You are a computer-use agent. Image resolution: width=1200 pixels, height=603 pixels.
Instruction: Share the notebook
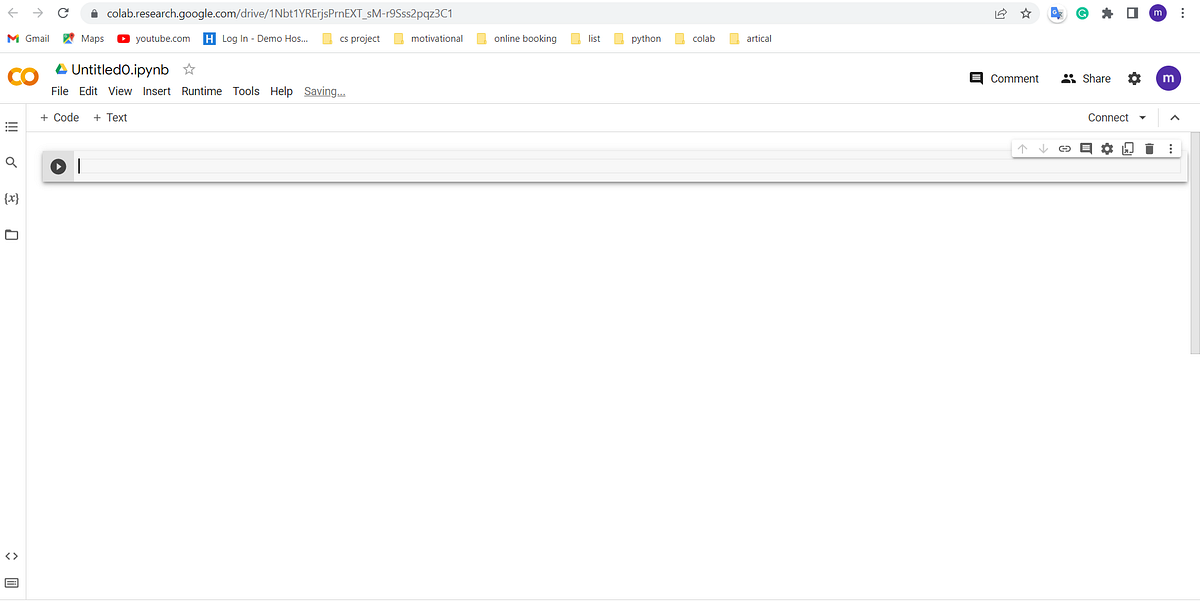pos(1085,78)
